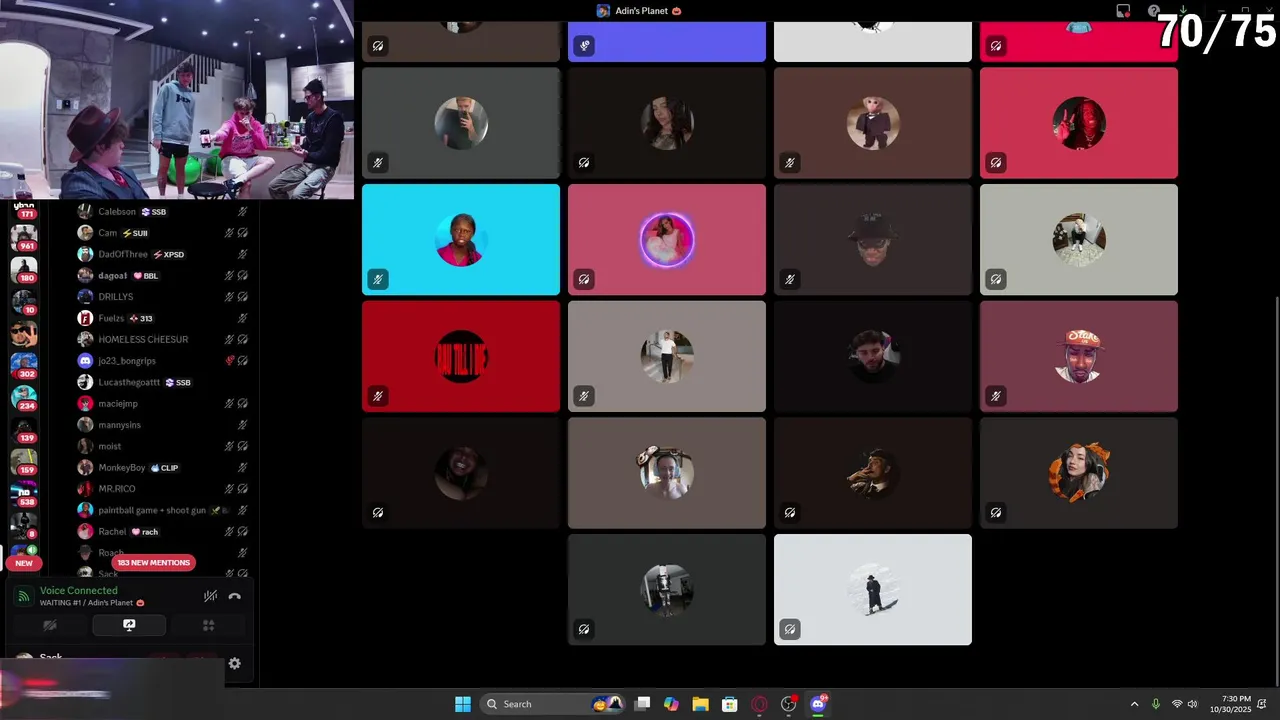Disconnect from the voice channel
The height and width of the screenshot is (720, 1280).
click(235, 596)
